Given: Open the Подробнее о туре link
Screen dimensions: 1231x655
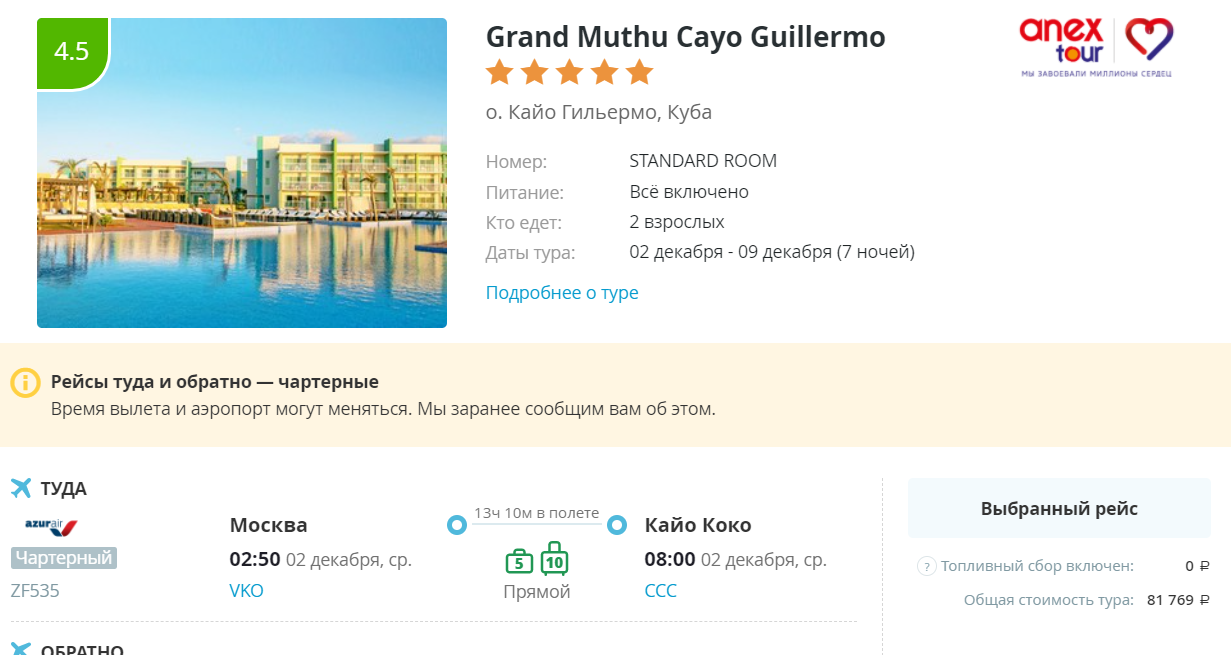Looking at the screenshot, I should point(562,293).
